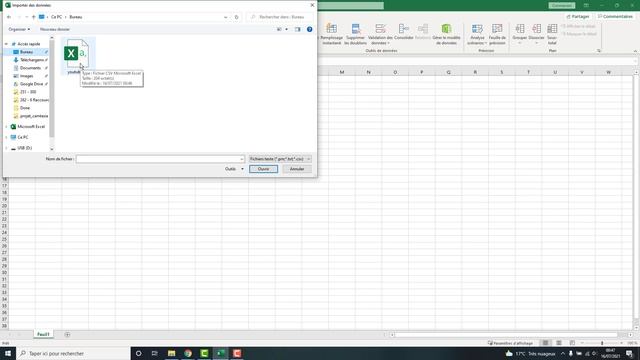Refresh the Bureau folder listing
This screenshot has height=360, width=640.
pyautogui.click(x=236, y=17)
